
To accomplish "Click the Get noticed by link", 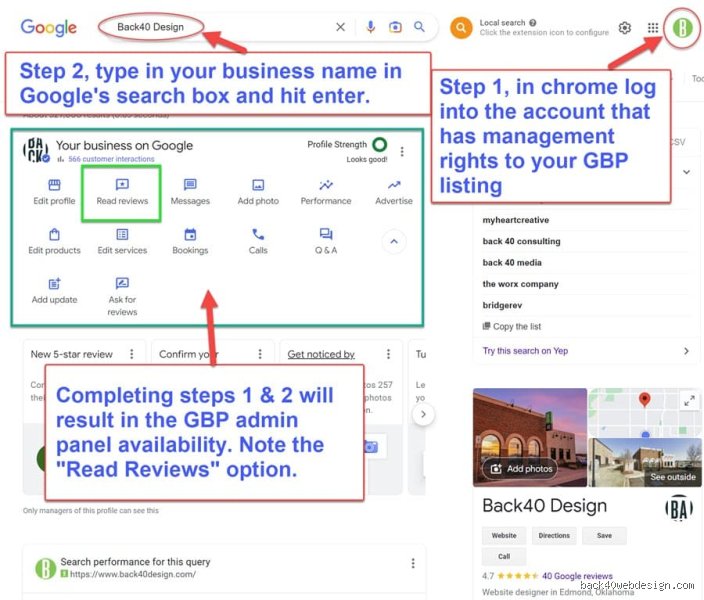I will coord(321,354).
